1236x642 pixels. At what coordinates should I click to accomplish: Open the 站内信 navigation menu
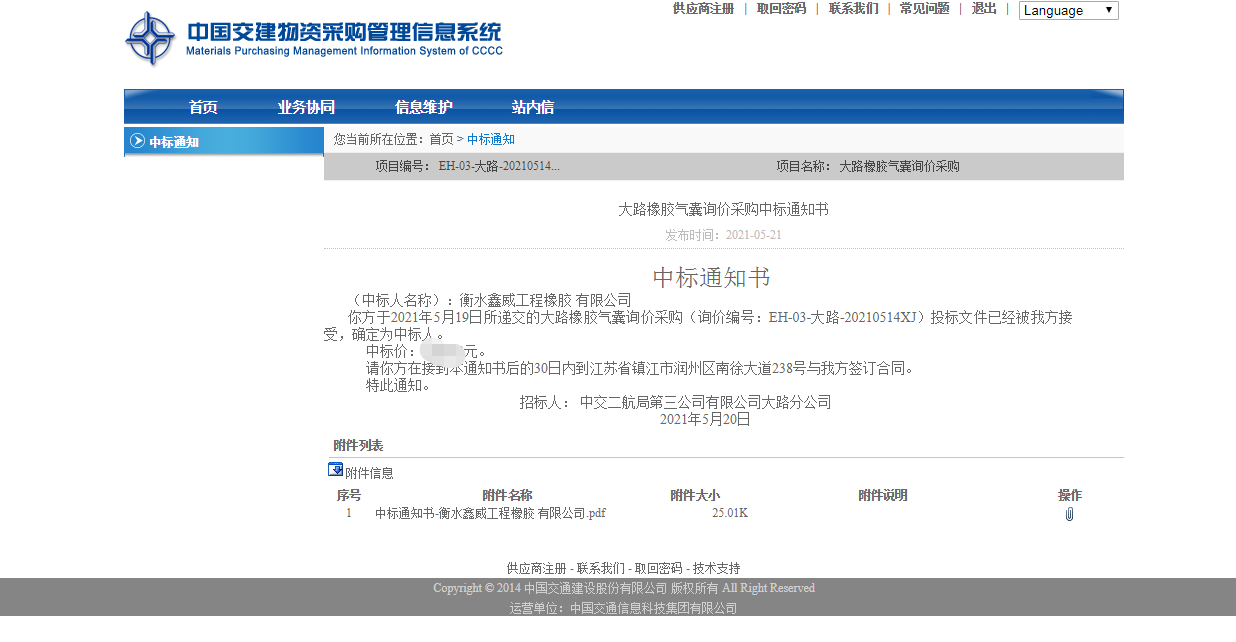point(533,106)
